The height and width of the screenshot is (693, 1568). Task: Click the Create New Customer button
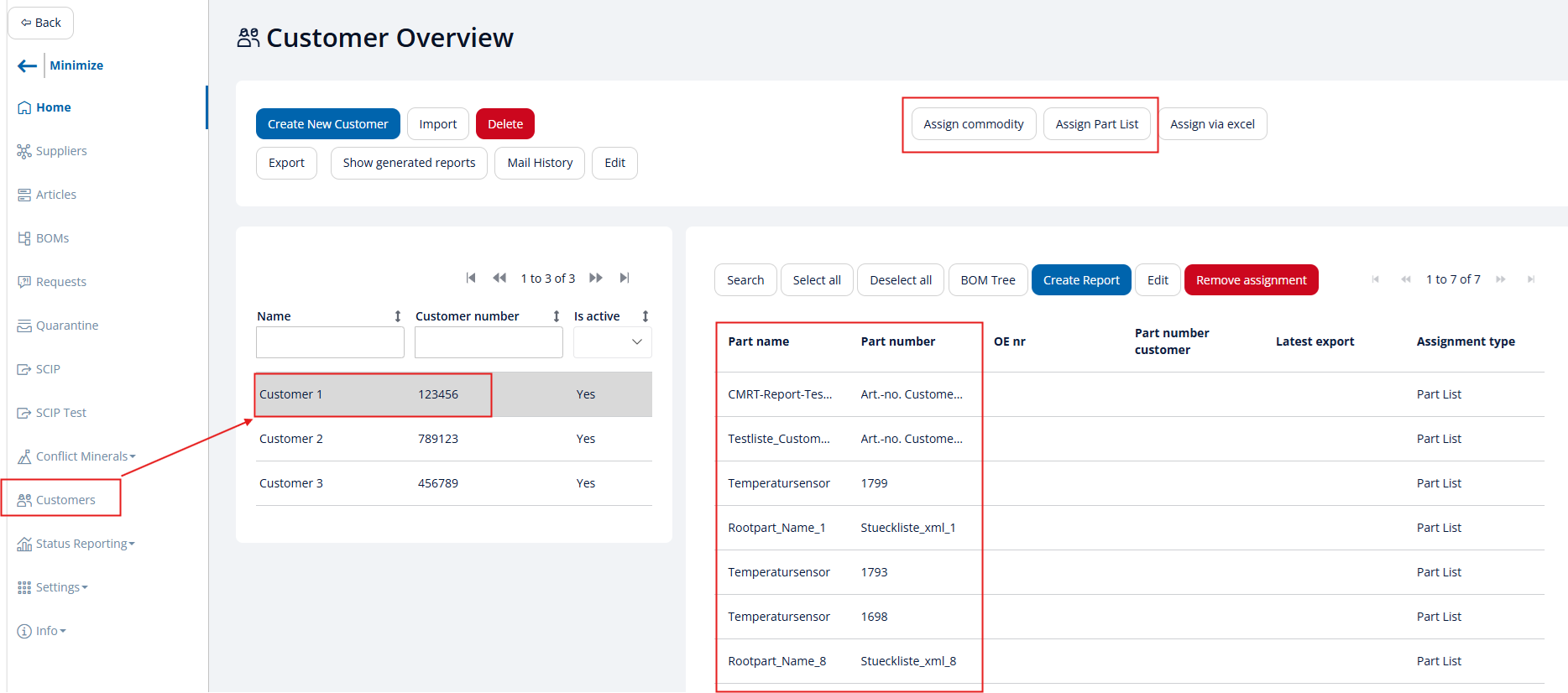coord(327,124)
